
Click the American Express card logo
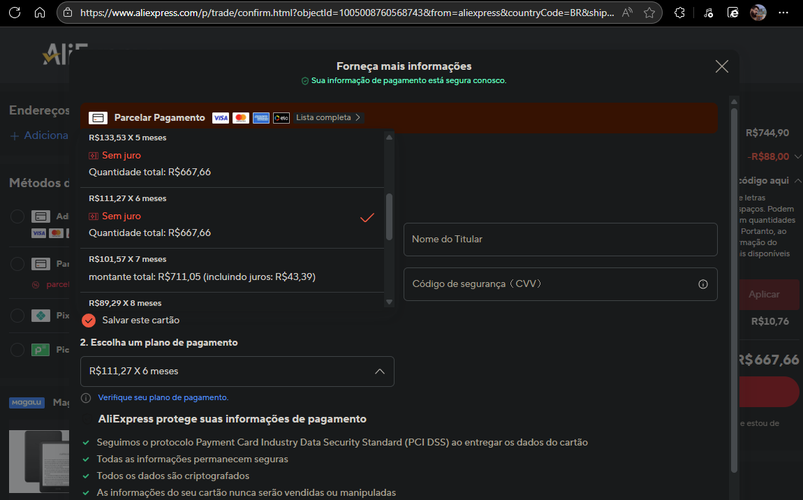click(261, 118)
